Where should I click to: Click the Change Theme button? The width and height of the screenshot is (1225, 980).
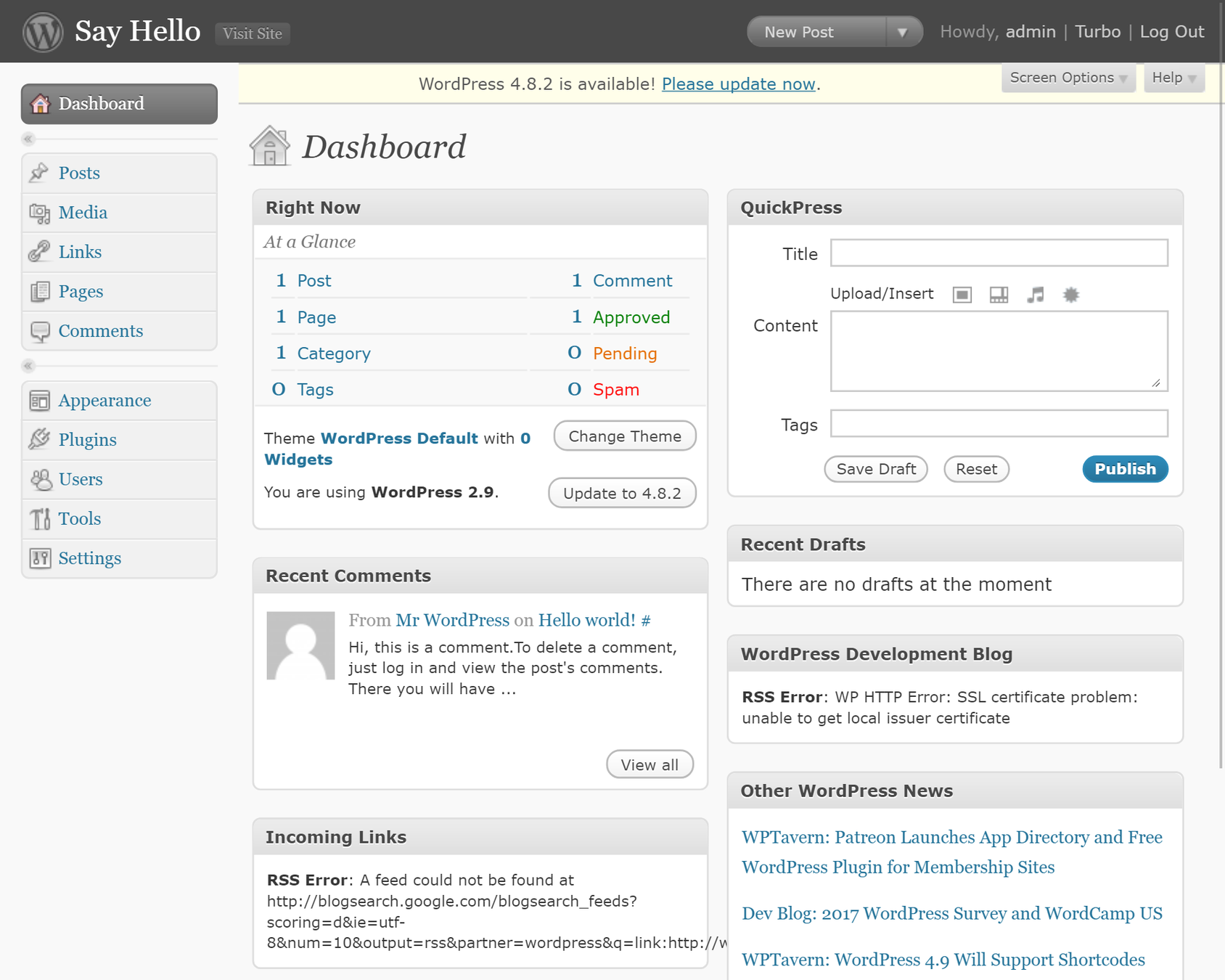[x=625, y=436]
